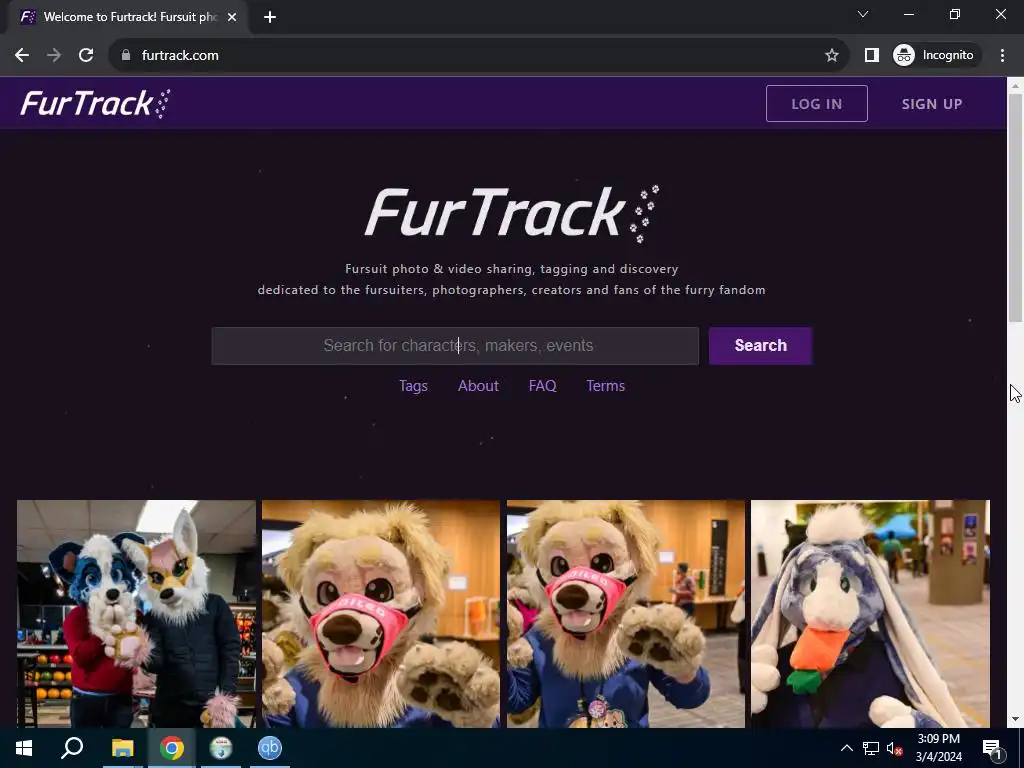
Task: Open the tab search dropdown chevron
Action: pyautogui.click(x=863, y=14)
